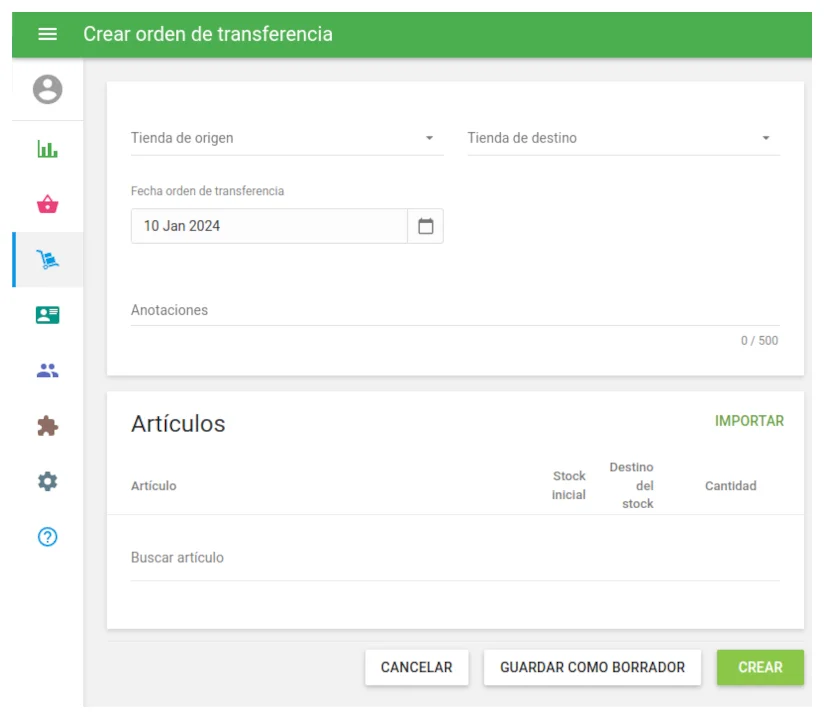Click the IMPORTAR link

pyautogui.click(x=749, y=421)
